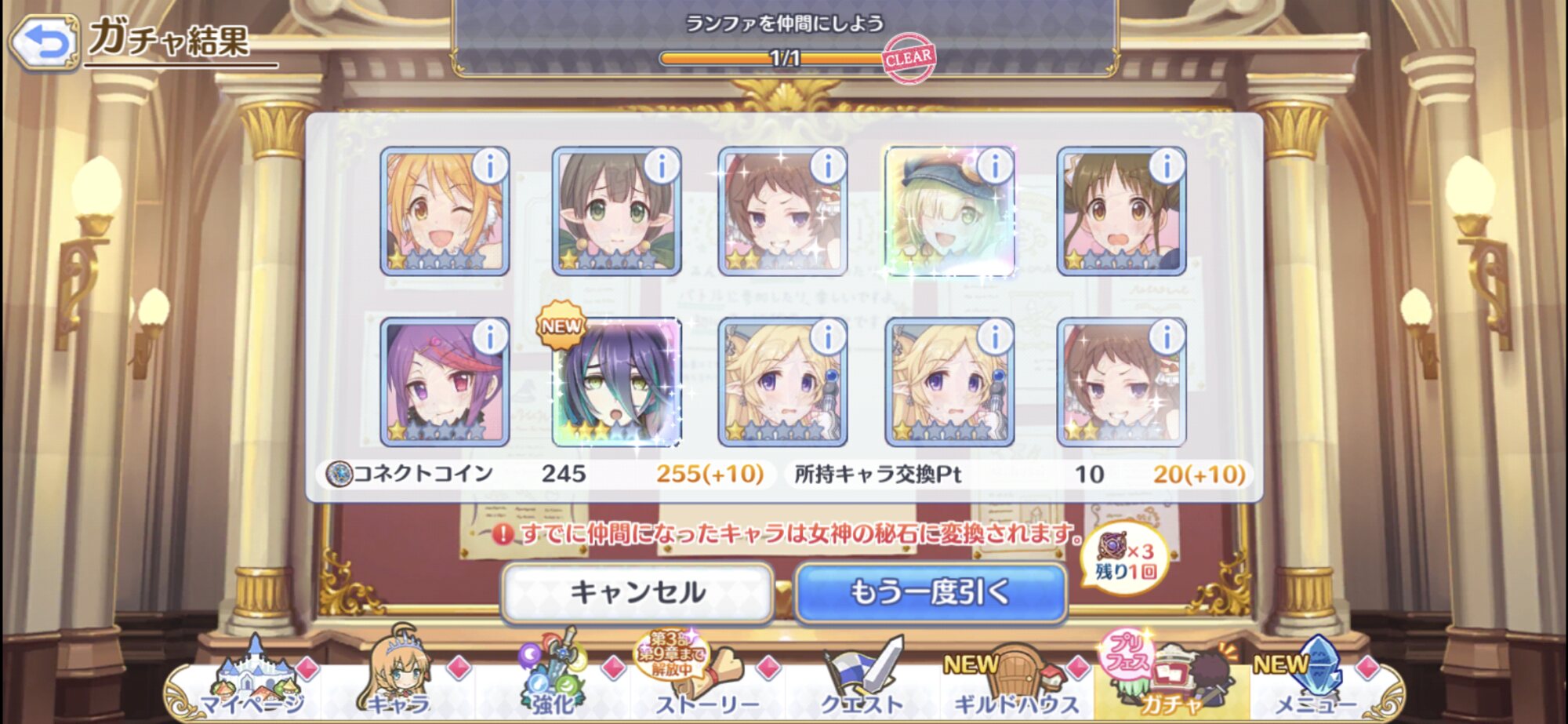Image resolution: width=1568 pixels, height=724 pixels.
Task: Click もう一度引く to pull again
Action: click(931, 592)
